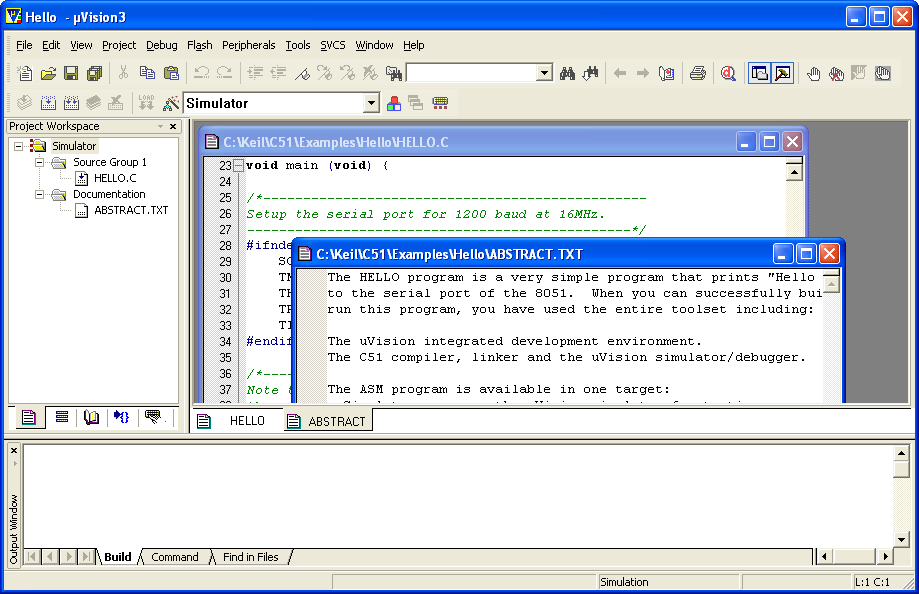This screenshot has height=594, width=919.
Task: Open the Simulator target dropdown
Action: coord(371,103)
